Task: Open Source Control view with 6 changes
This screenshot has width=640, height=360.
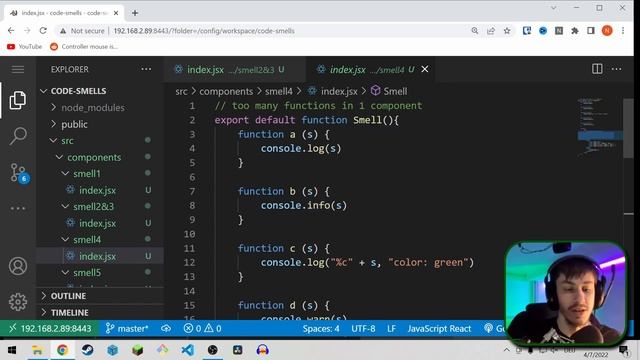Action: (19, 173)
